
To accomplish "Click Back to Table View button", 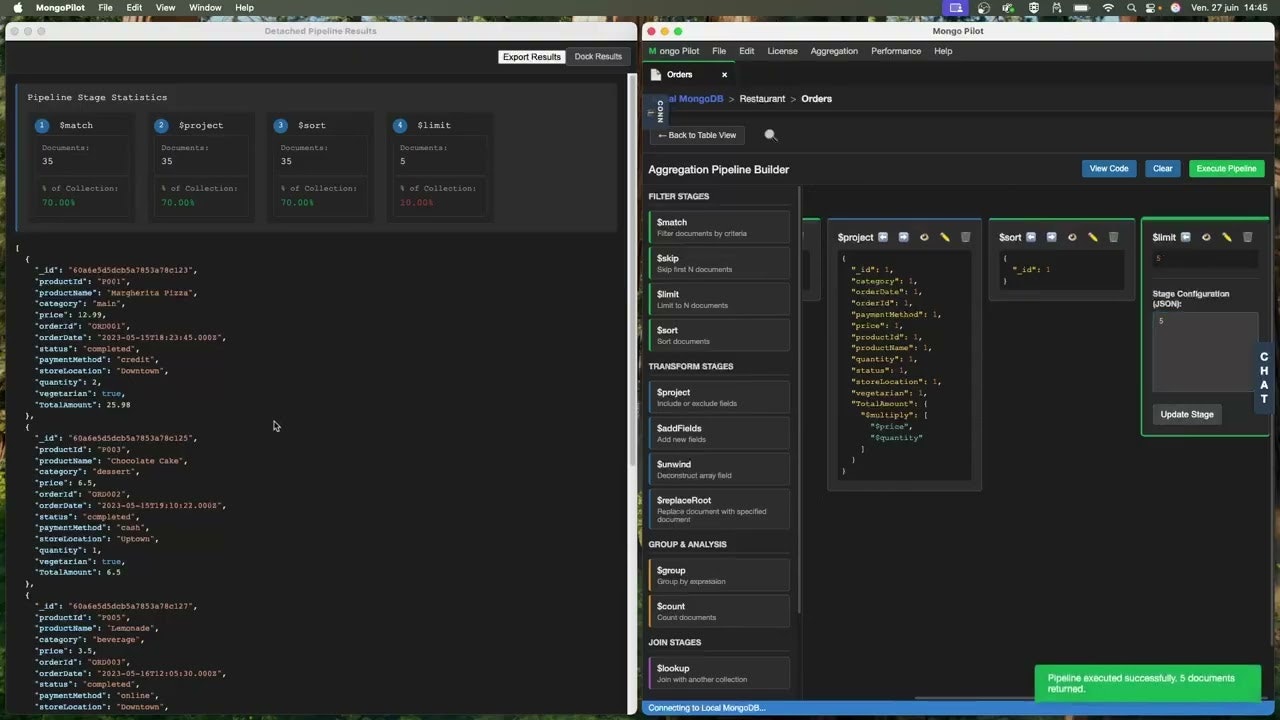I will [697, 135].
